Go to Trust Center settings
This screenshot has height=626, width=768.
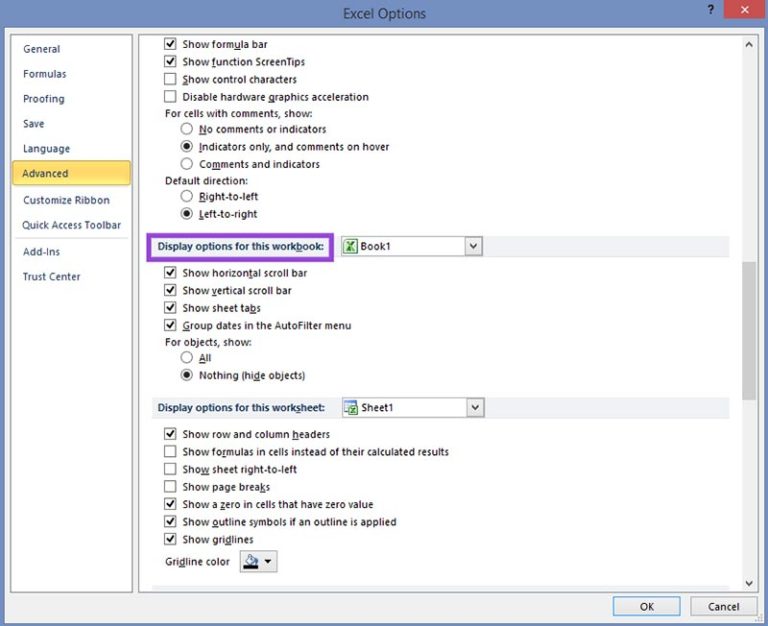(52, 277)
